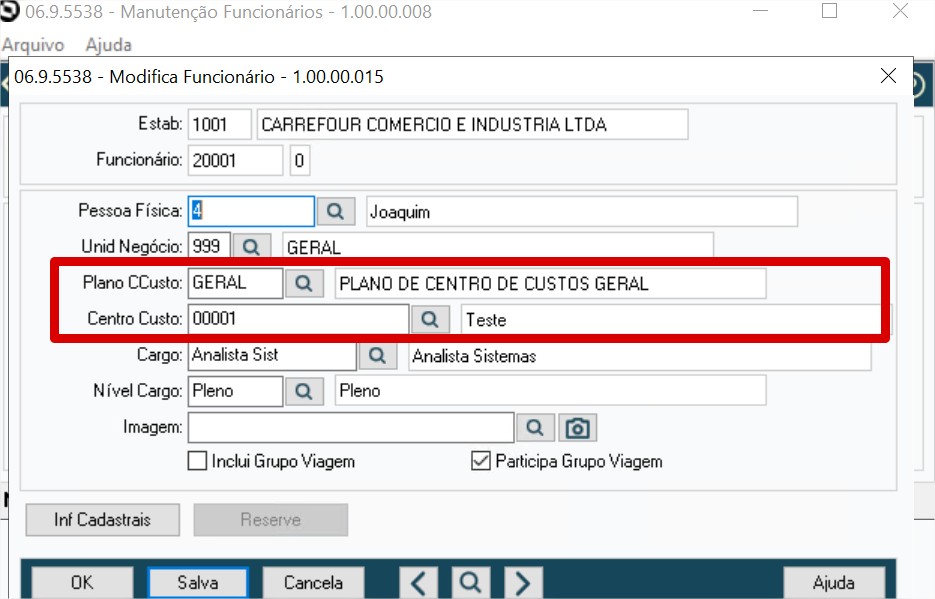
Task: Search Cargo with the magnifier button
Action: point(377,356)
